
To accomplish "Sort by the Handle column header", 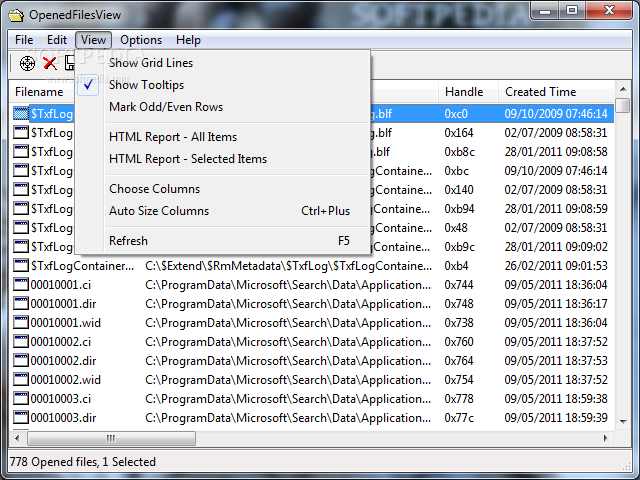I will pyautogui.click(x=468, y=92).
